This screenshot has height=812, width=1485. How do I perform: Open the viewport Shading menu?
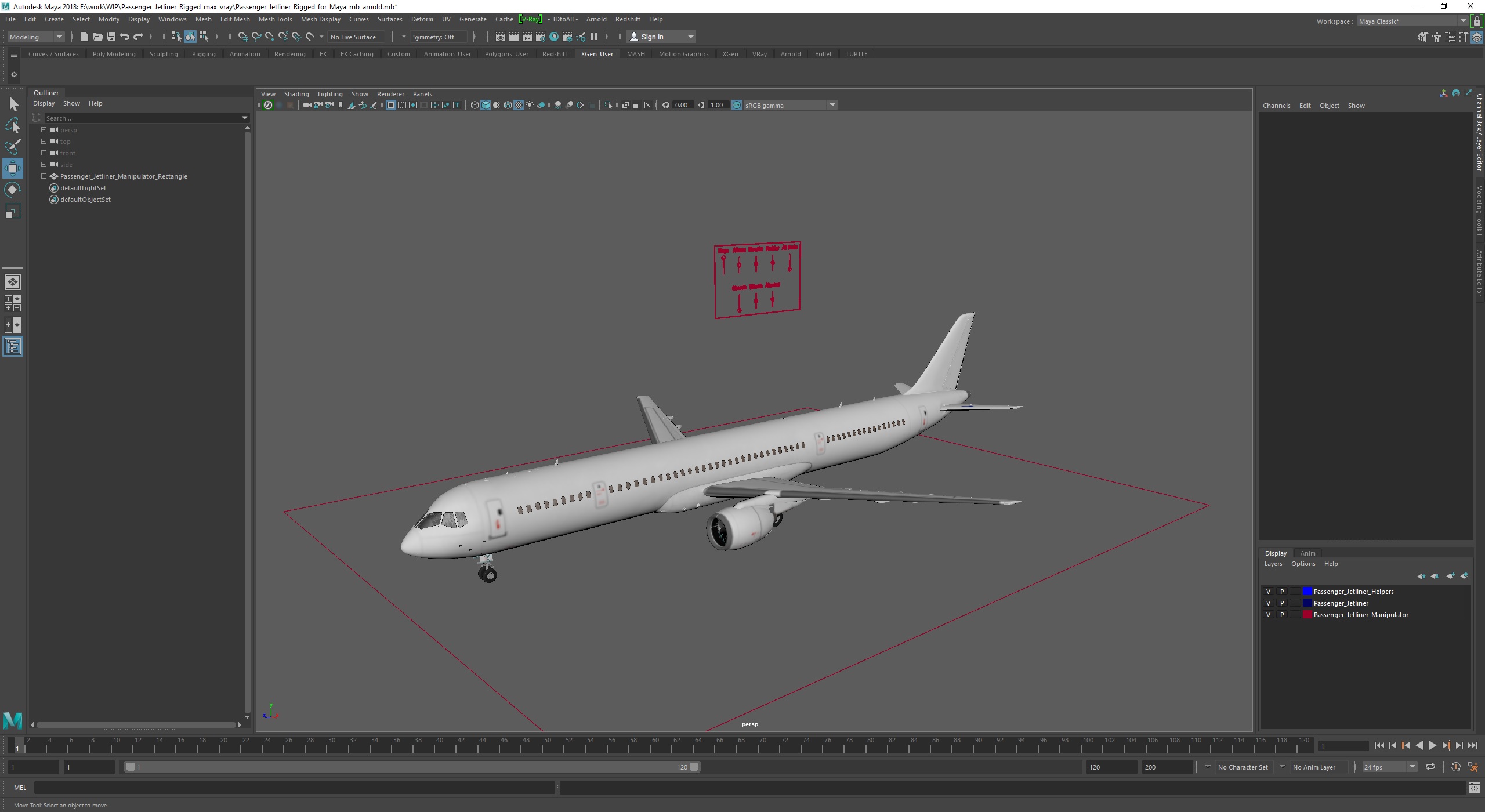(296, 94)
